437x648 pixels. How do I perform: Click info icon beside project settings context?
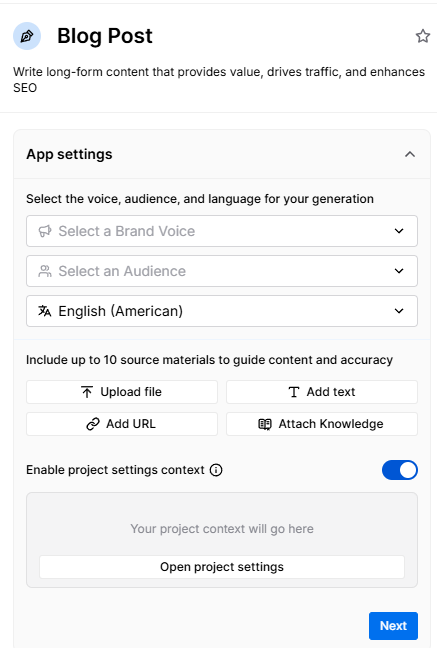[x=216, y=470]
